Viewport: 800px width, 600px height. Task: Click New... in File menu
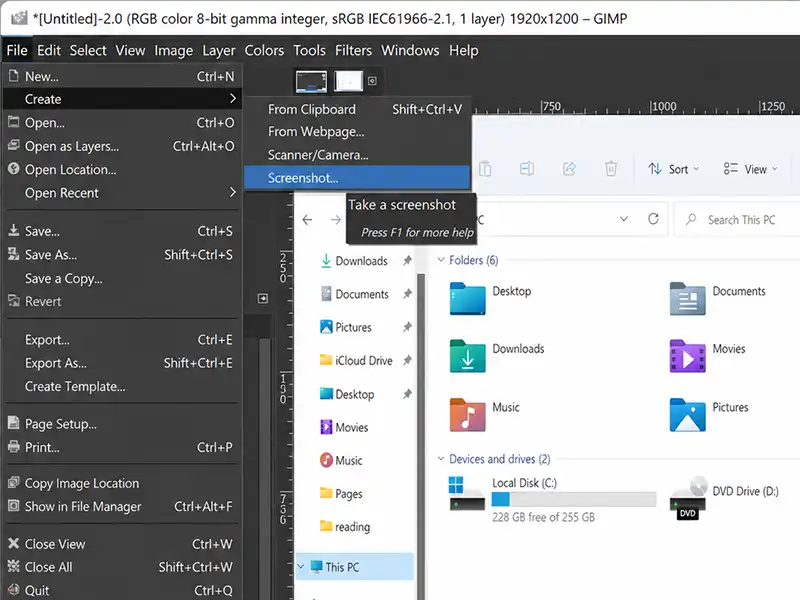[x=121, y=77]
